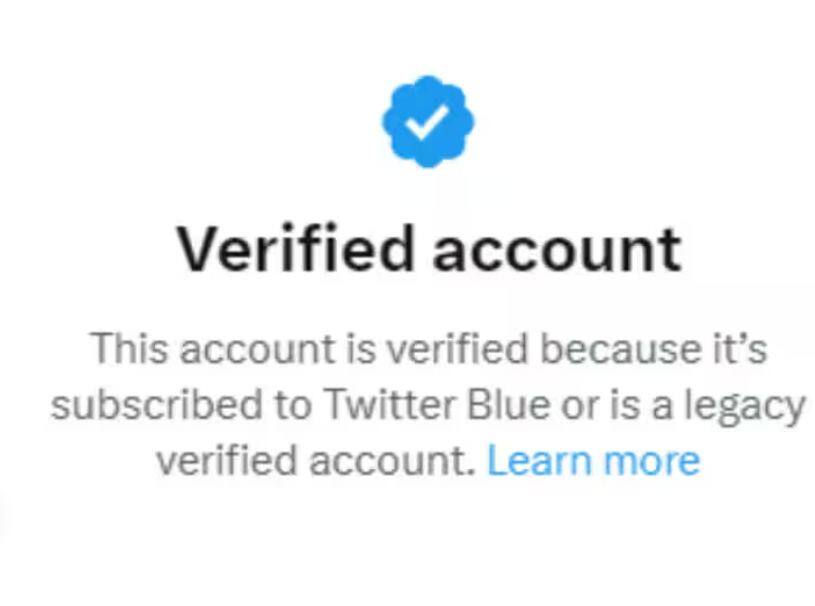This screenshot has width=815, height=606.
Task: Click "or is a" in the second line
Action: (x=616, y=405)
